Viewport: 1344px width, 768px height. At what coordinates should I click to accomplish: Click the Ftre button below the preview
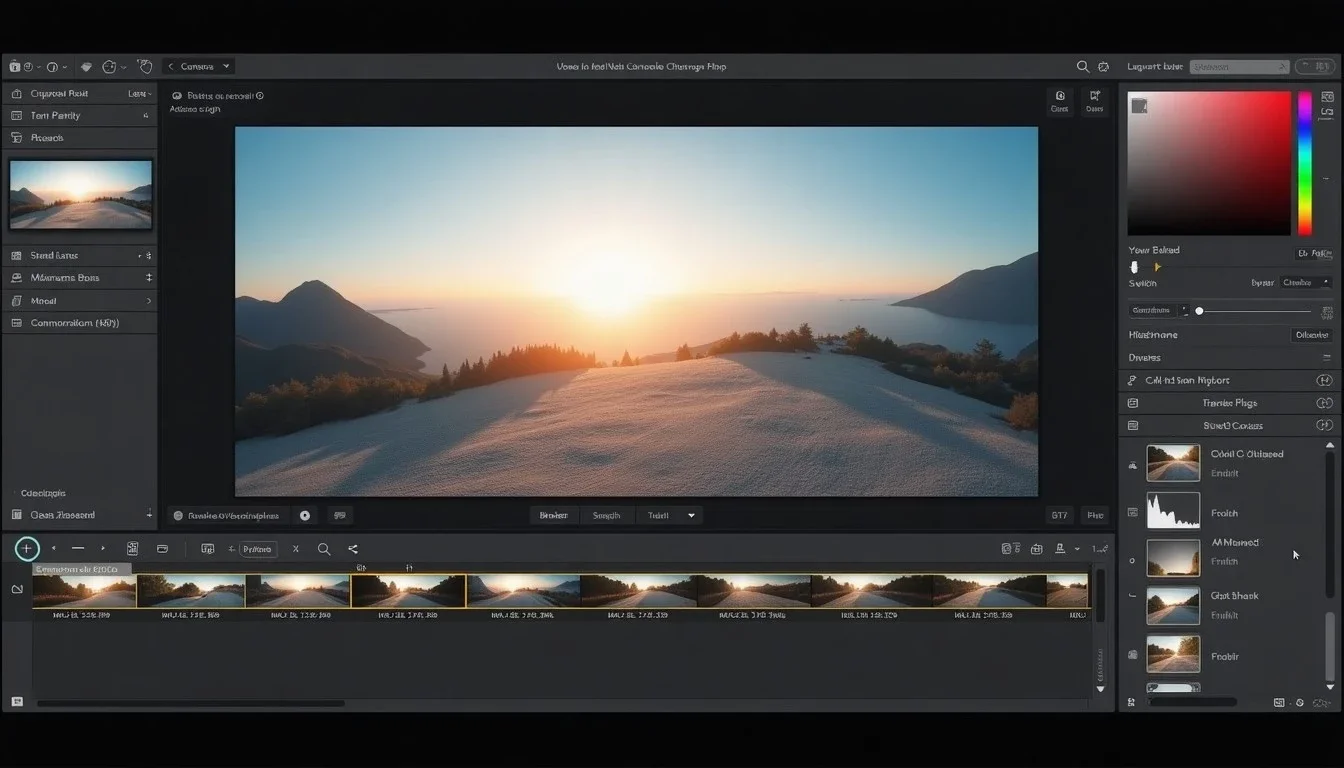(x=1096, y=516)
